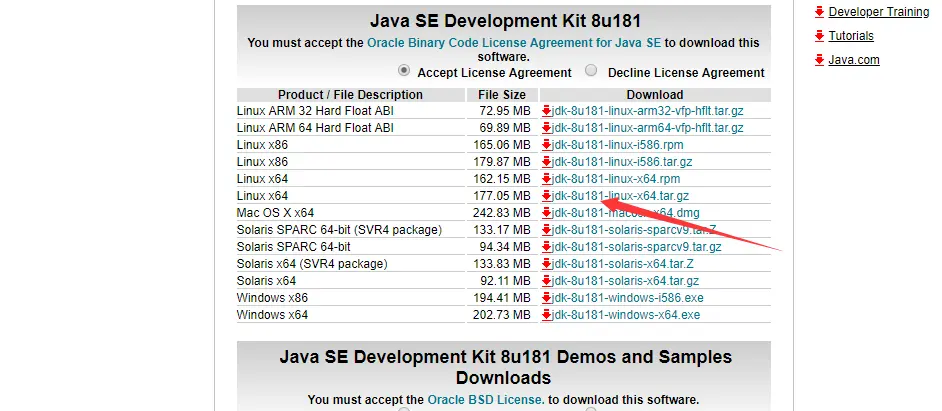This screenshot has width=942, height=411.
Task: Click download arrow icon beside jdk-8u181-solaris-x64.tar.Z
Action: 546,264
